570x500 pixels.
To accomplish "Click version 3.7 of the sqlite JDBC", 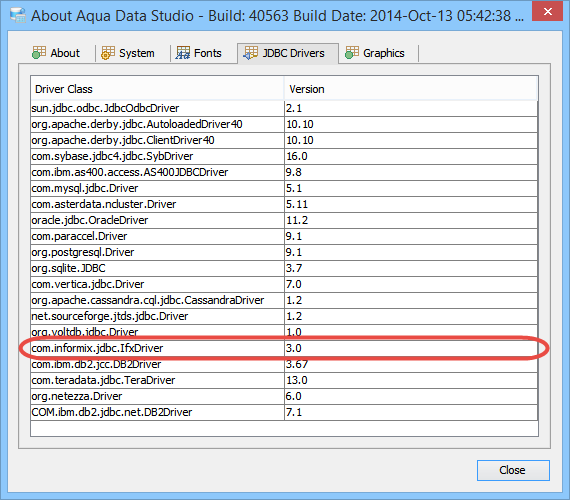I will pyautogui.click(x=294, y=268).
